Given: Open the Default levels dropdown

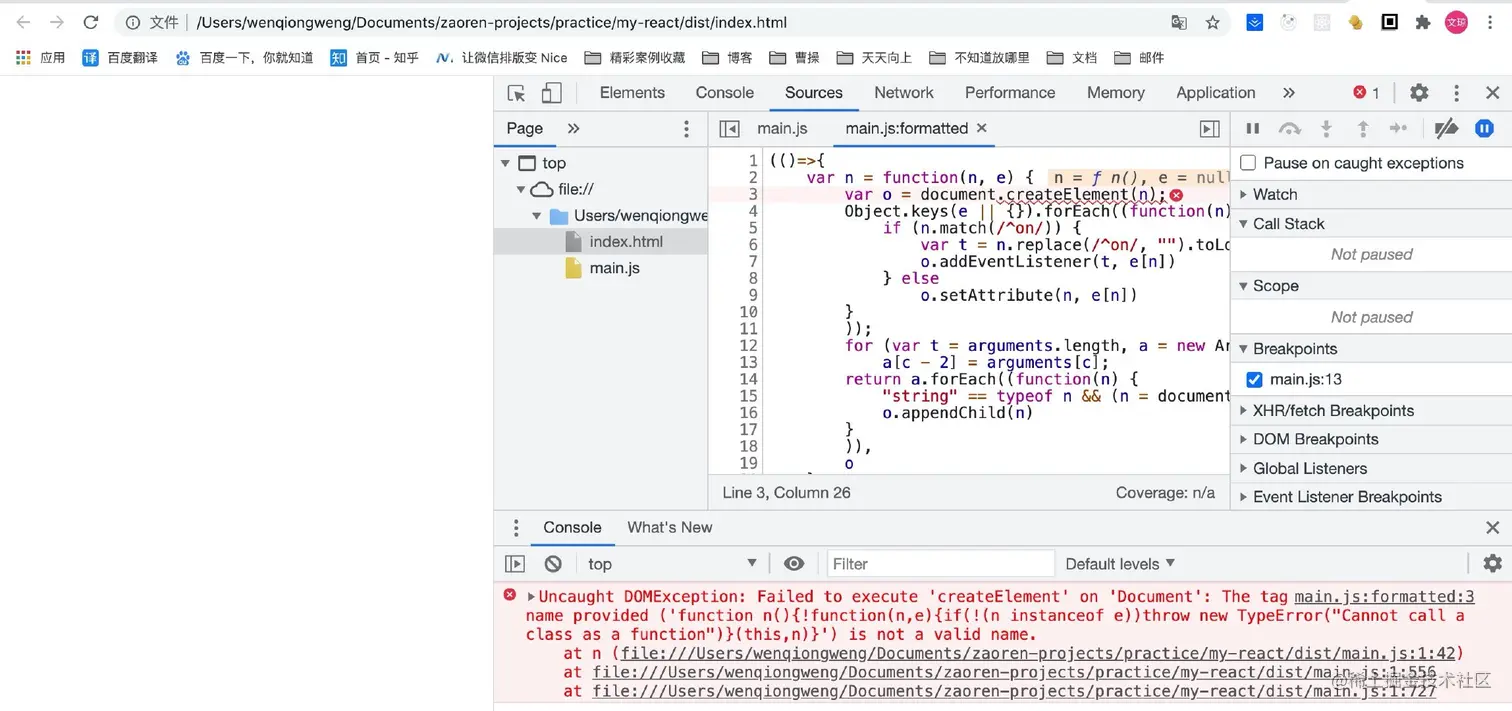Looking at the screenshot, I should [1120, 564].
